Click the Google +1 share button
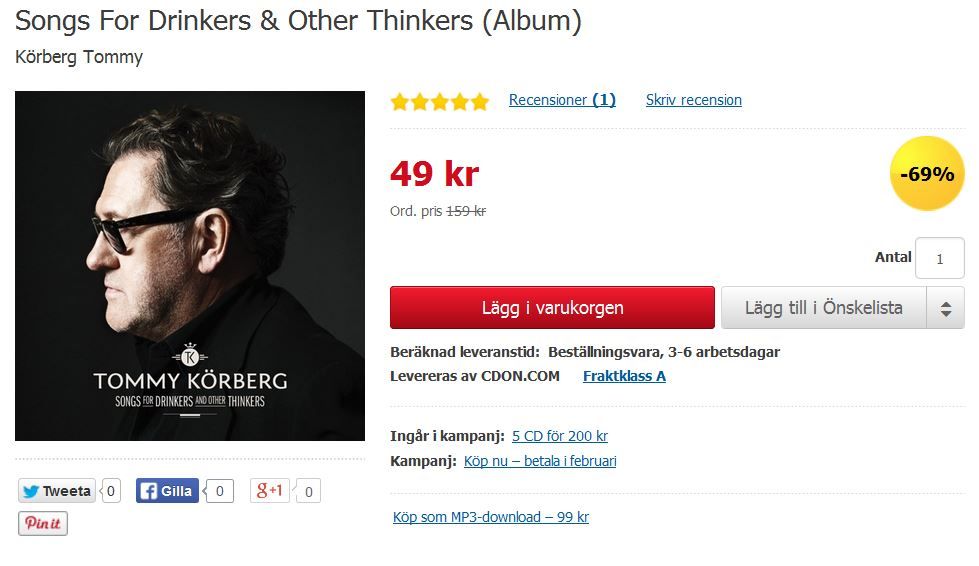Viewport: 979px width, 566px height. pos(270,490)
